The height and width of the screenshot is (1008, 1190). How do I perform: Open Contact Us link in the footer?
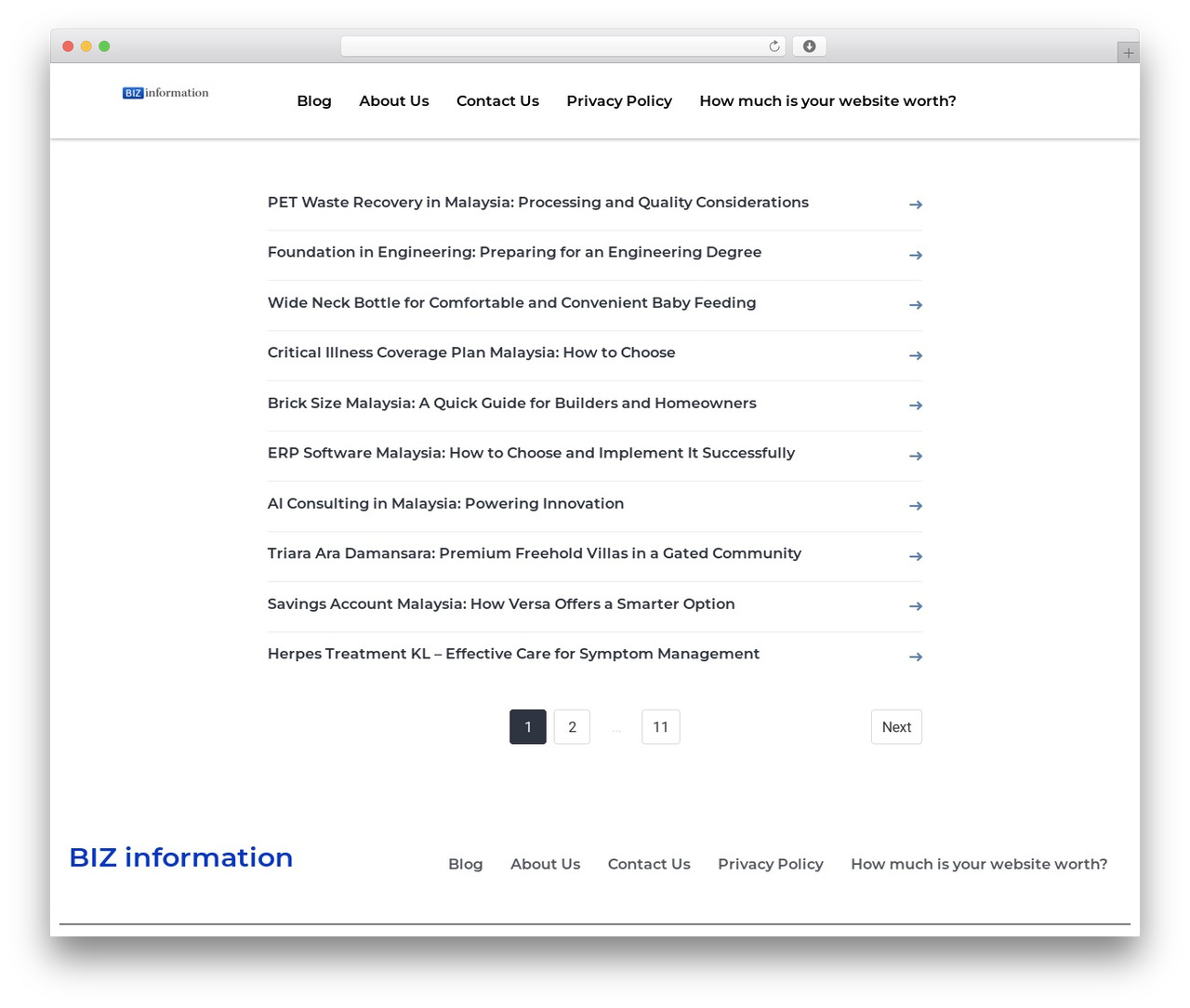[649, 864]
